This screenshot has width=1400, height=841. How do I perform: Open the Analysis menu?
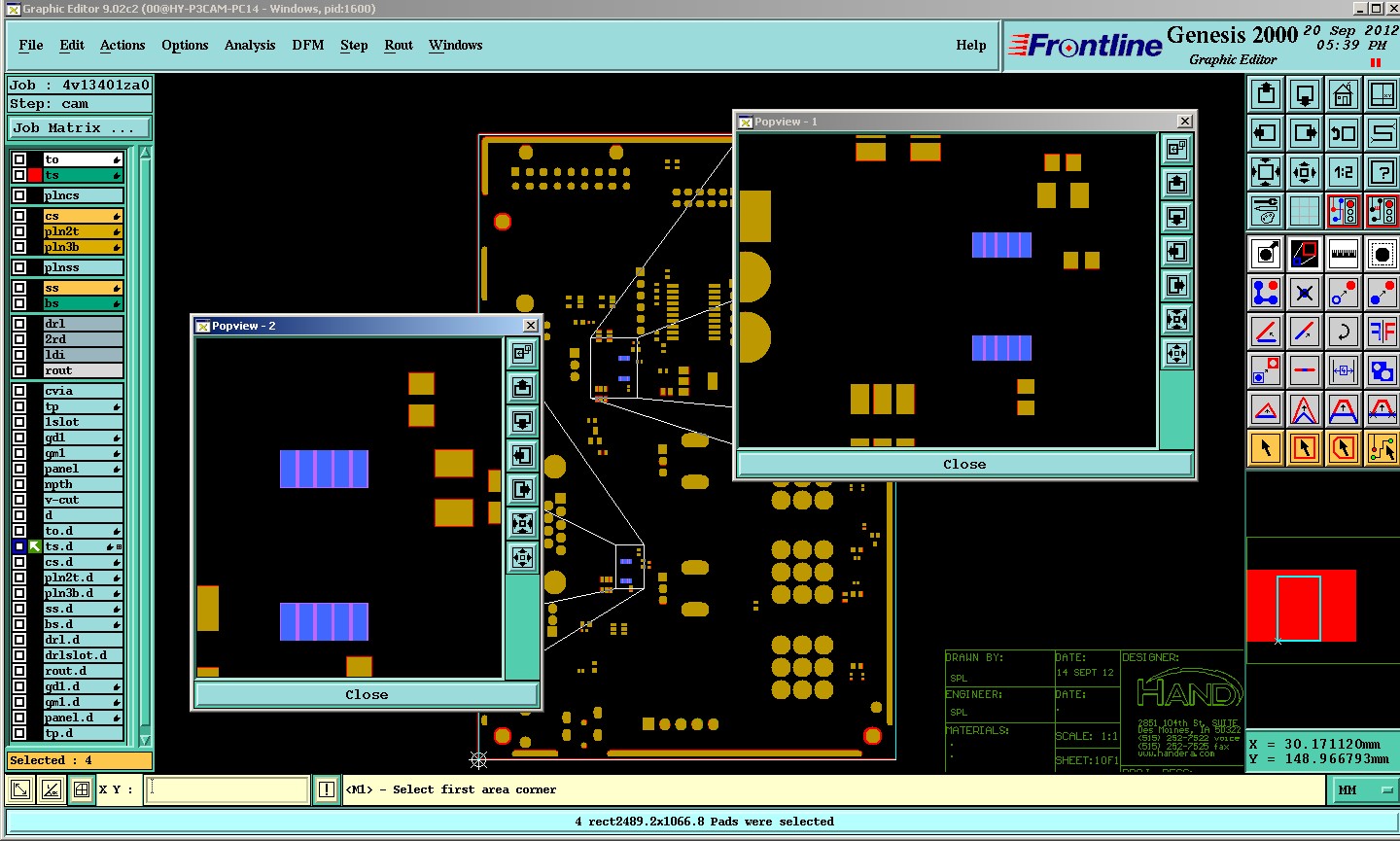250,45
